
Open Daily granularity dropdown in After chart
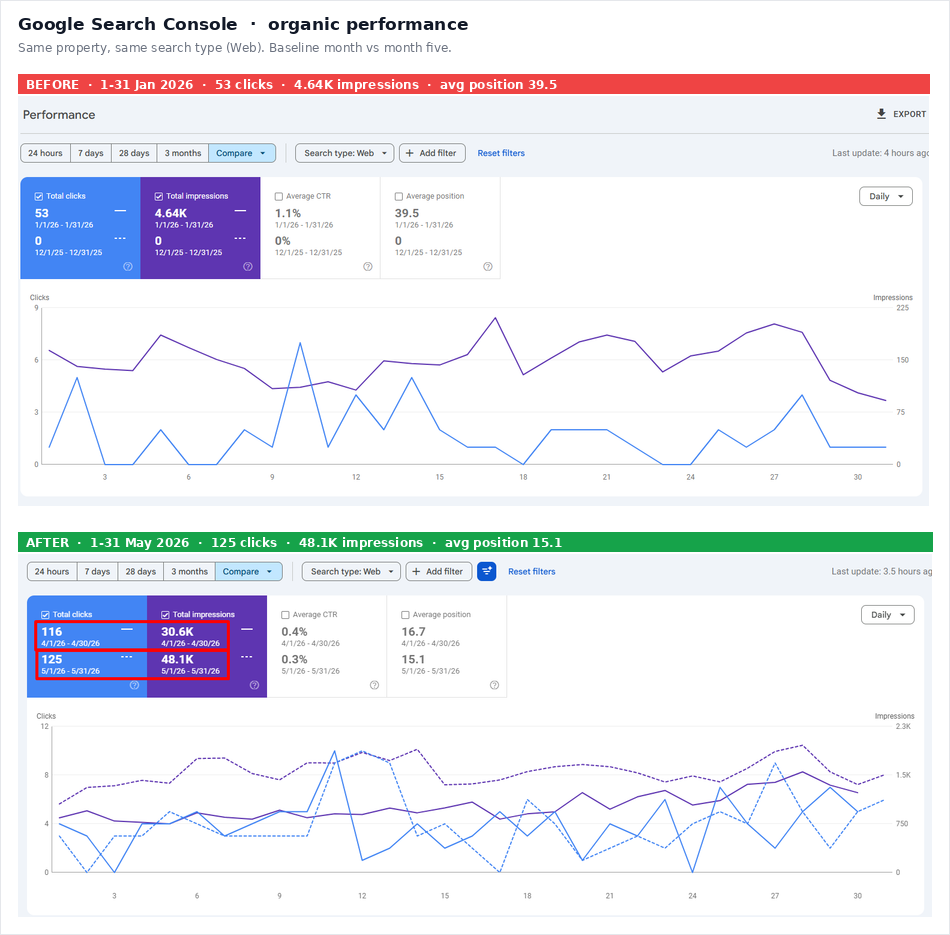click(x=888, y=615)
